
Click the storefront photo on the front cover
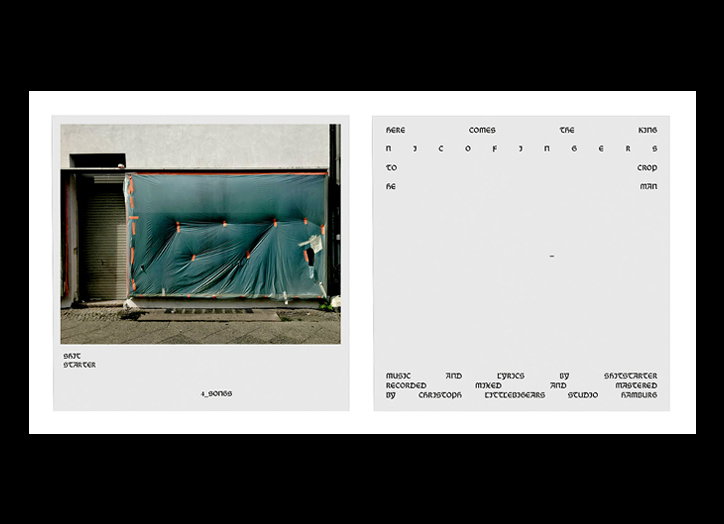click(x=200, y=234)
